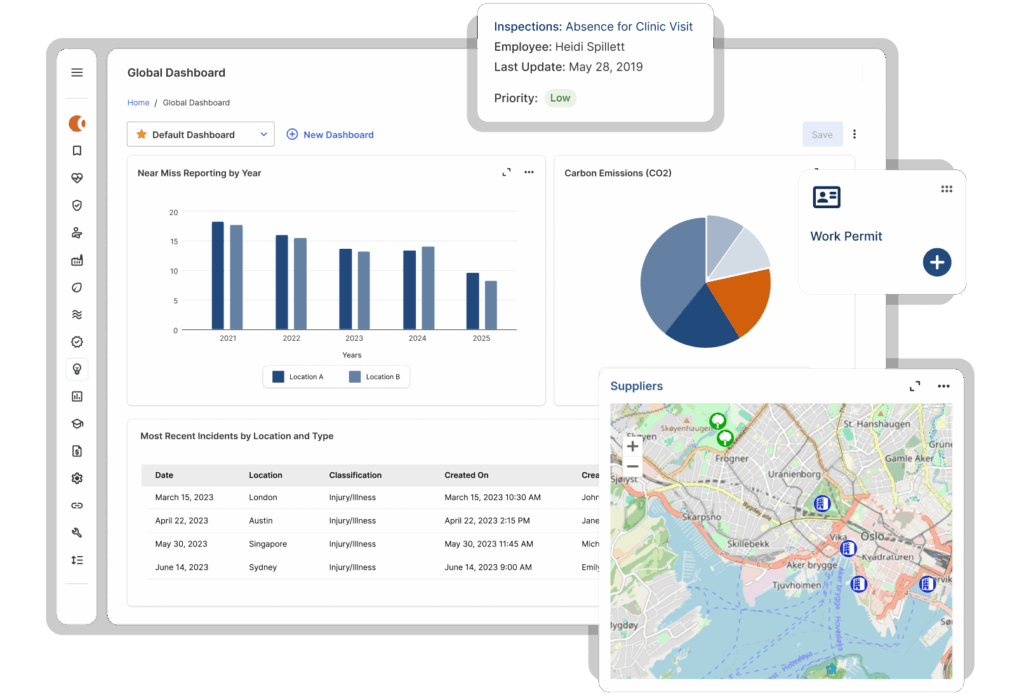Zoom in on the Suppliers map
The height and width of the screenshot is (695, 1024).
point(632,446)
